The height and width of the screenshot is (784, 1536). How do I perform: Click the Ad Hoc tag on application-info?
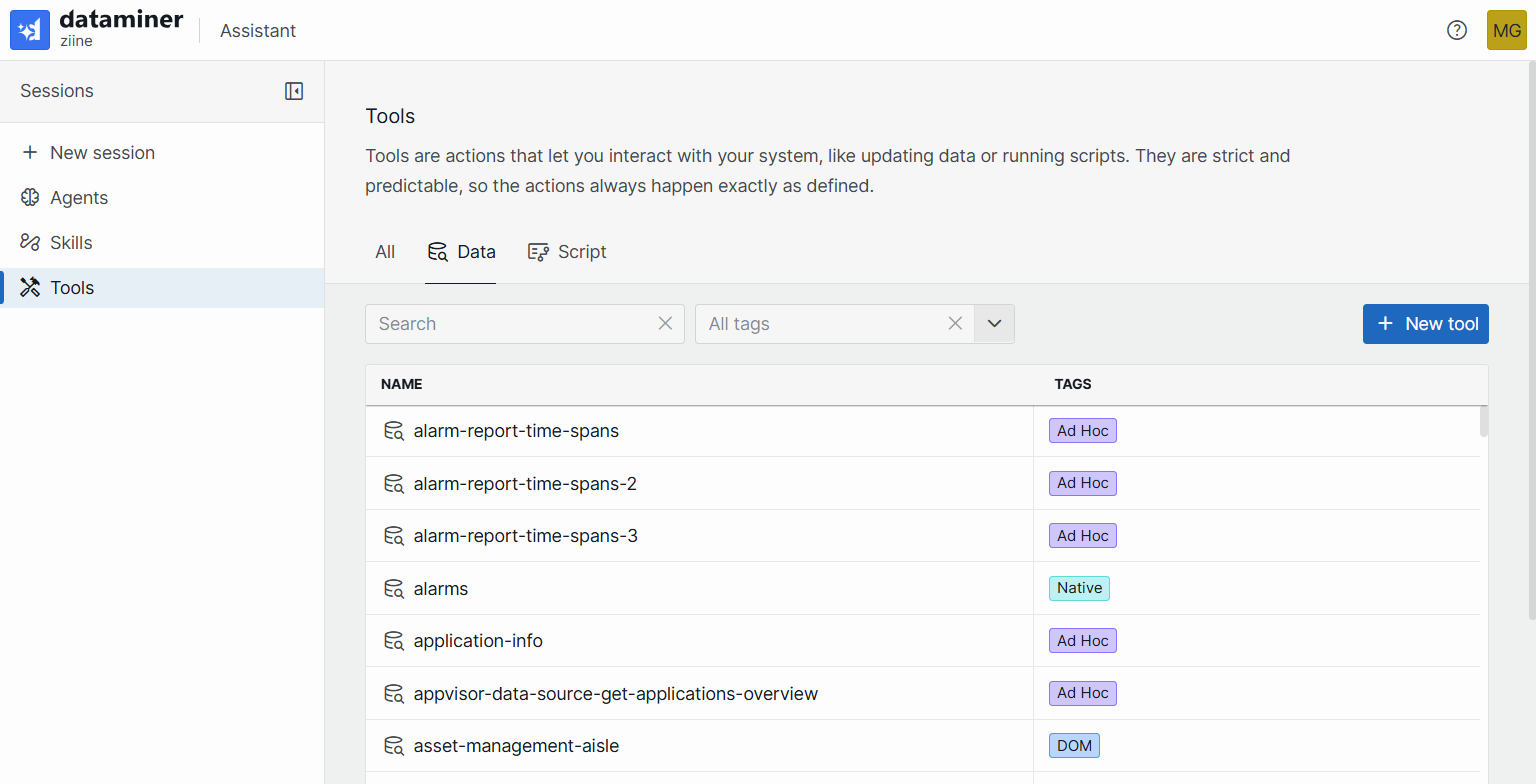coord(1083,641)
